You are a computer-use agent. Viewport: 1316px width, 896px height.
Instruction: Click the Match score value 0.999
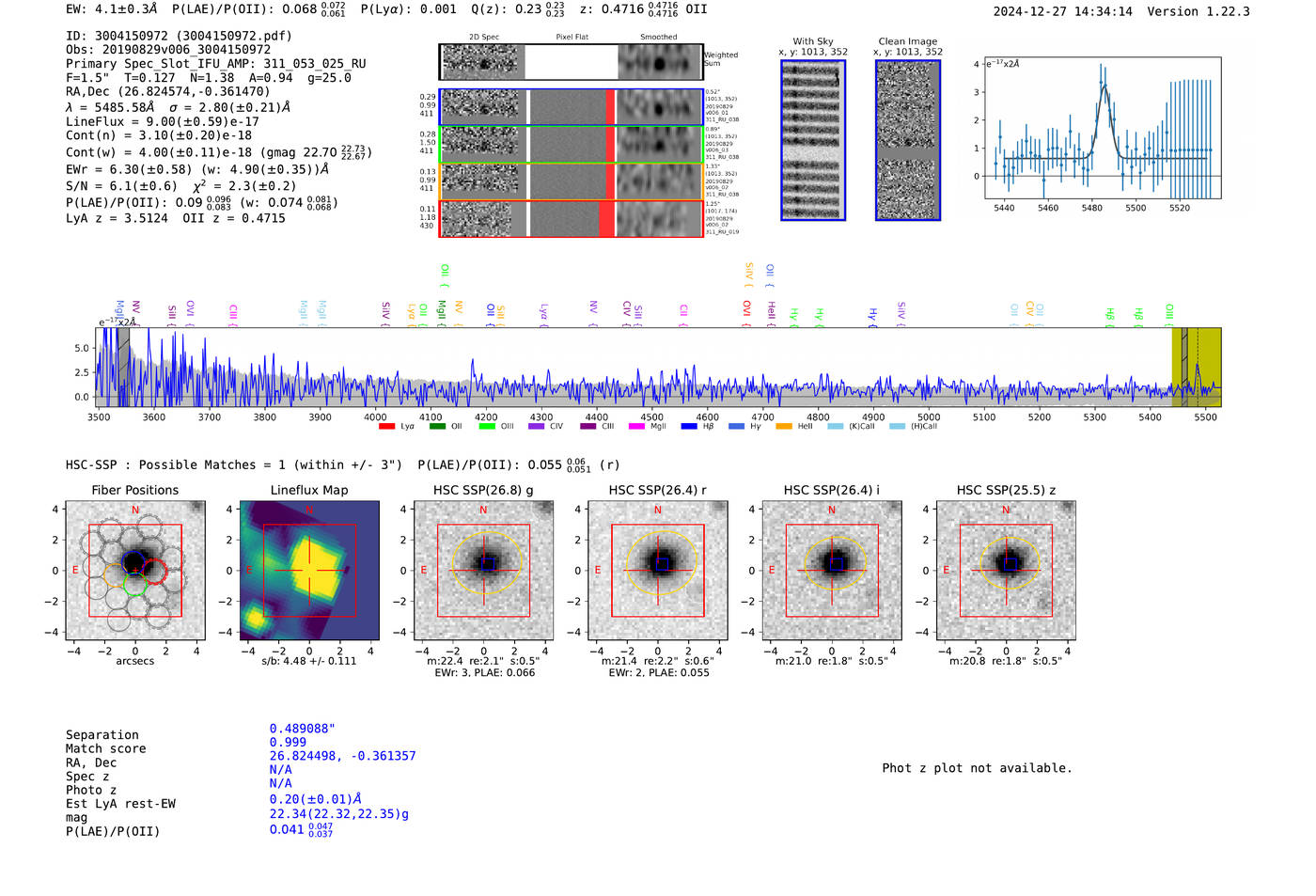288,743
